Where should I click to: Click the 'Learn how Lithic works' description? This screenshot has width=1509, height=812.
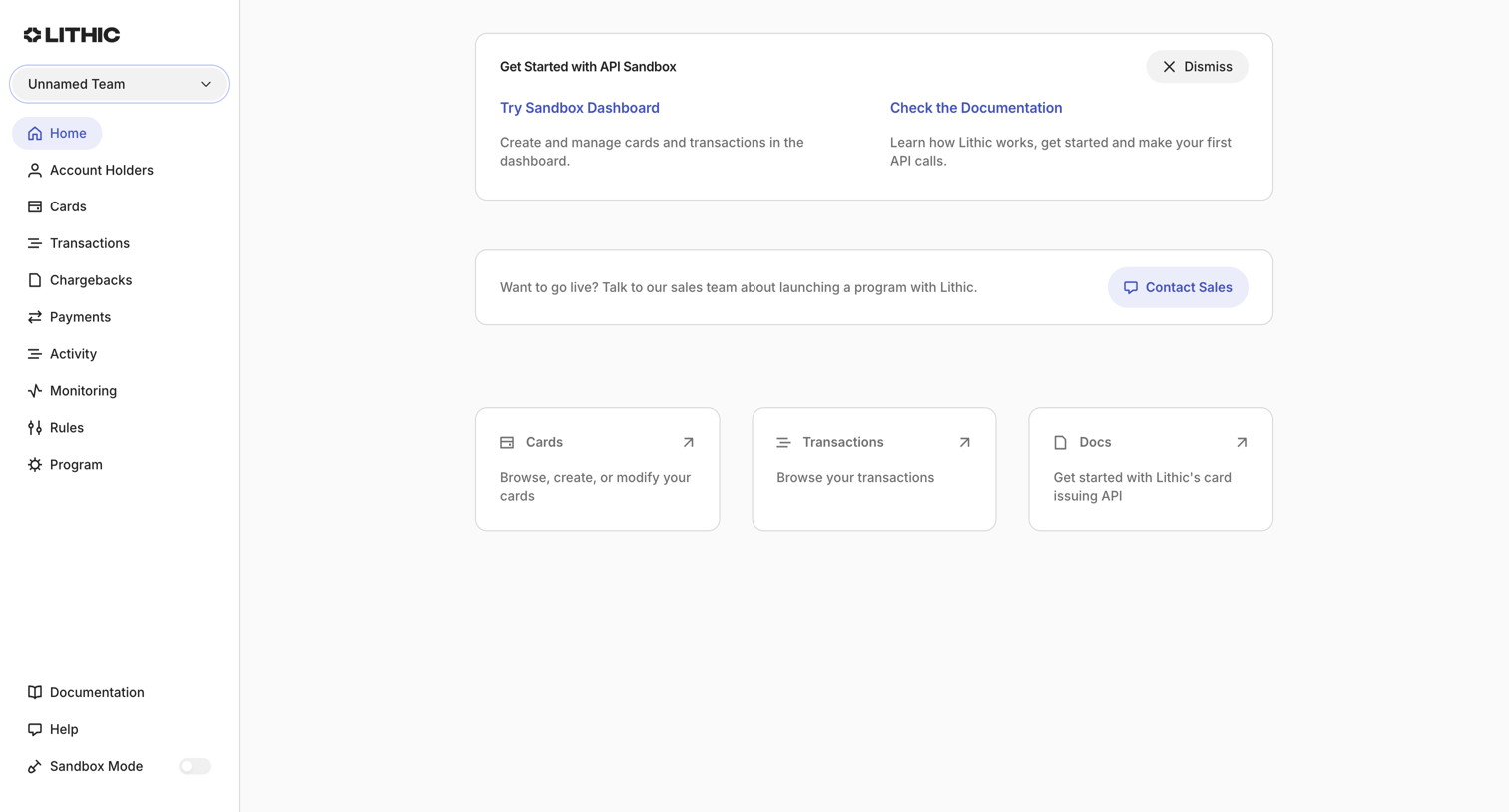point(1061,152)
